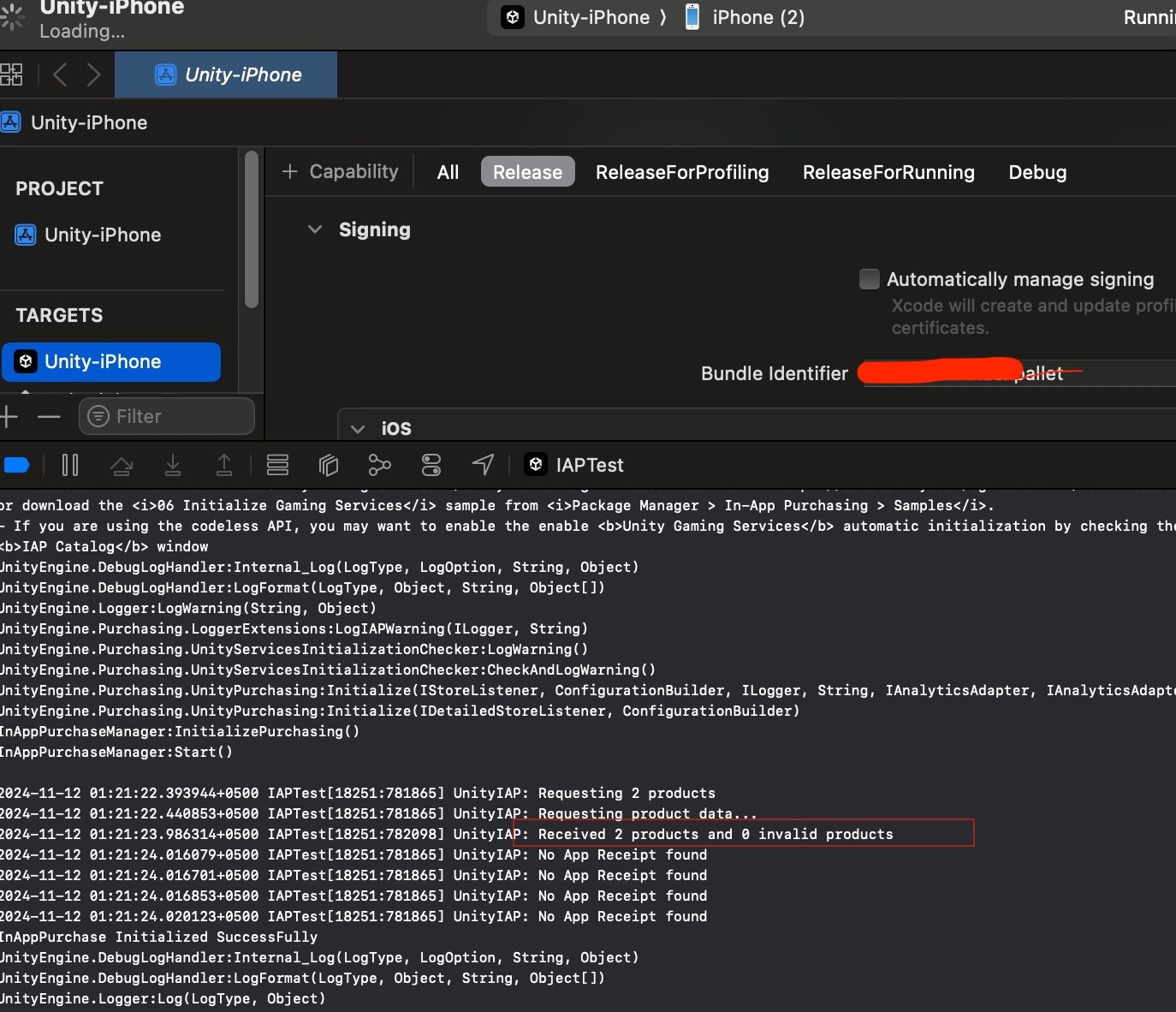The width and height of the screenshot is (1176, 1012).
Task: Open Environment Overrides
Action: 431,465
